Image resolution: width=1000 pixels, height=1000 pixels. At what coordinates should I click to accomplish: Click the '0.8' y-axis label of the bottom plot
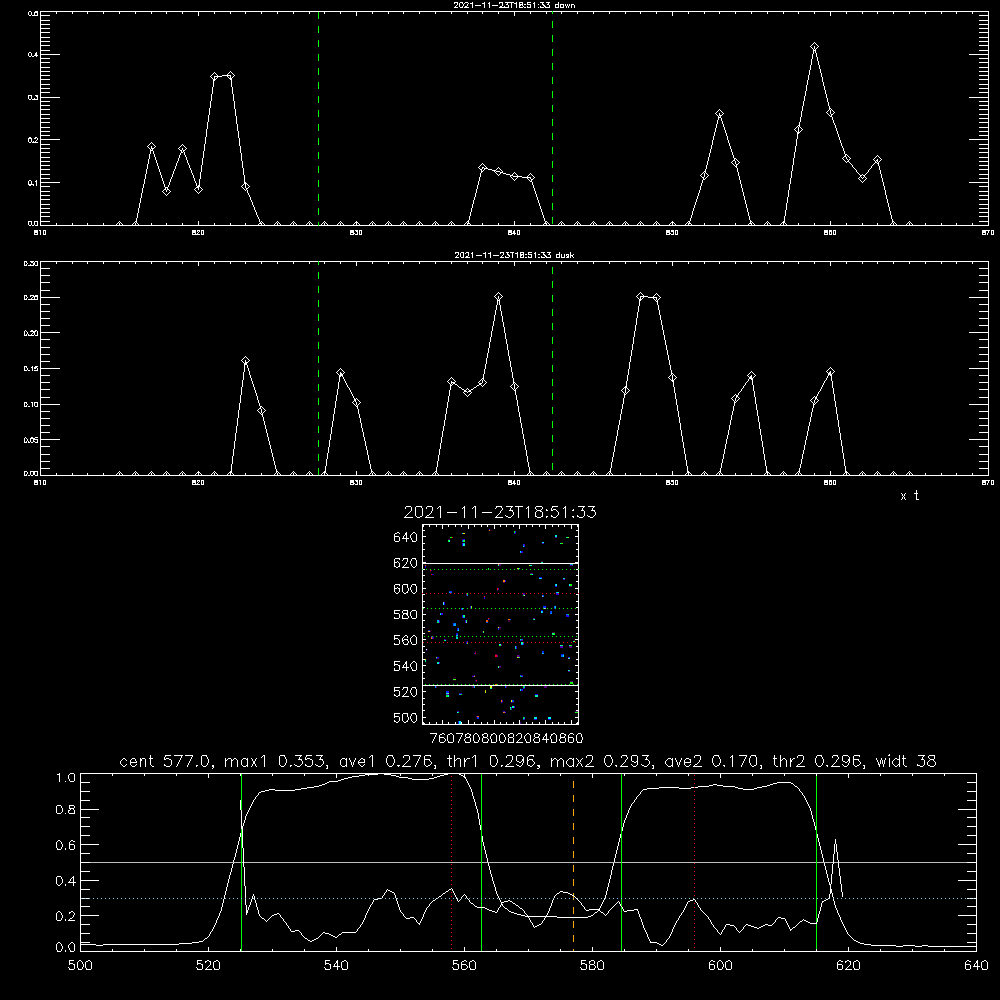[x=66, y=810]
